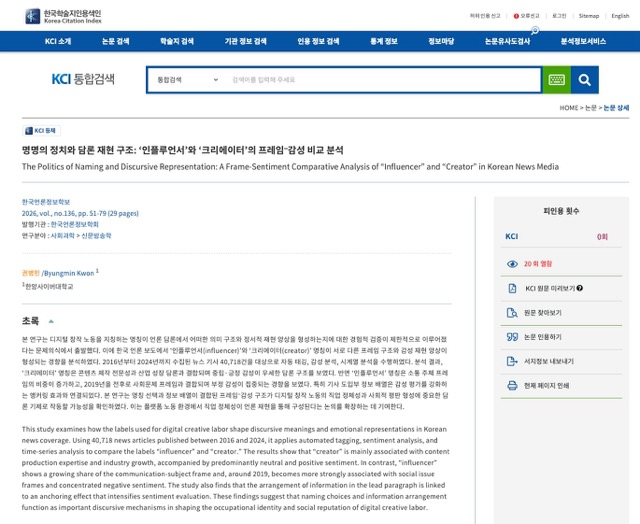Click the eye view-count icon
The image size is (640, 524).
point(512,264)
